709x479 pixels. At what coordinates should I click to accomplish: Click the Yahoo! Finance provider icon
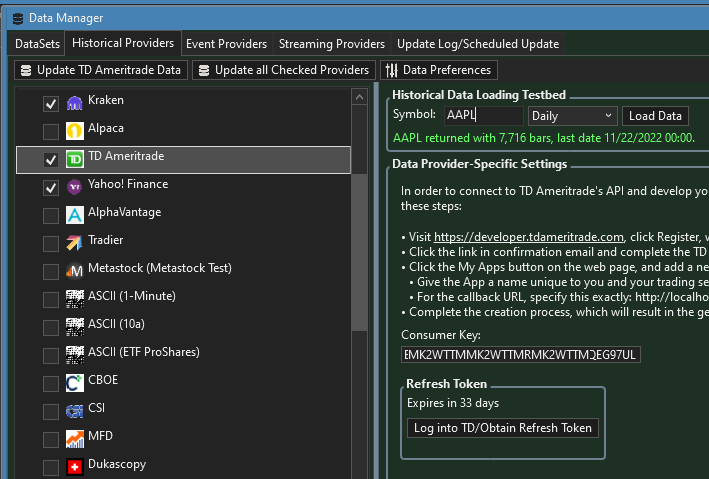click(74, 187)
